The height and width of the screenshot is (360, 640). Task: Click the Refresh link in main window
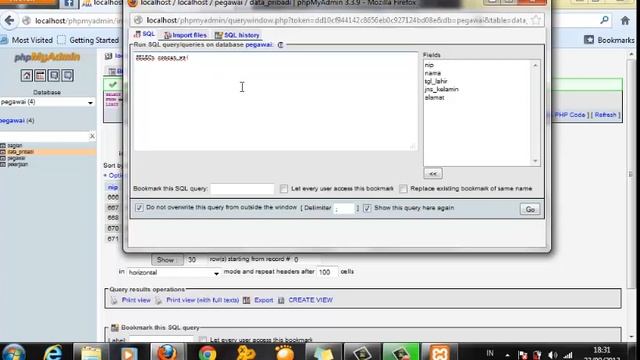[x=605, y=115]
